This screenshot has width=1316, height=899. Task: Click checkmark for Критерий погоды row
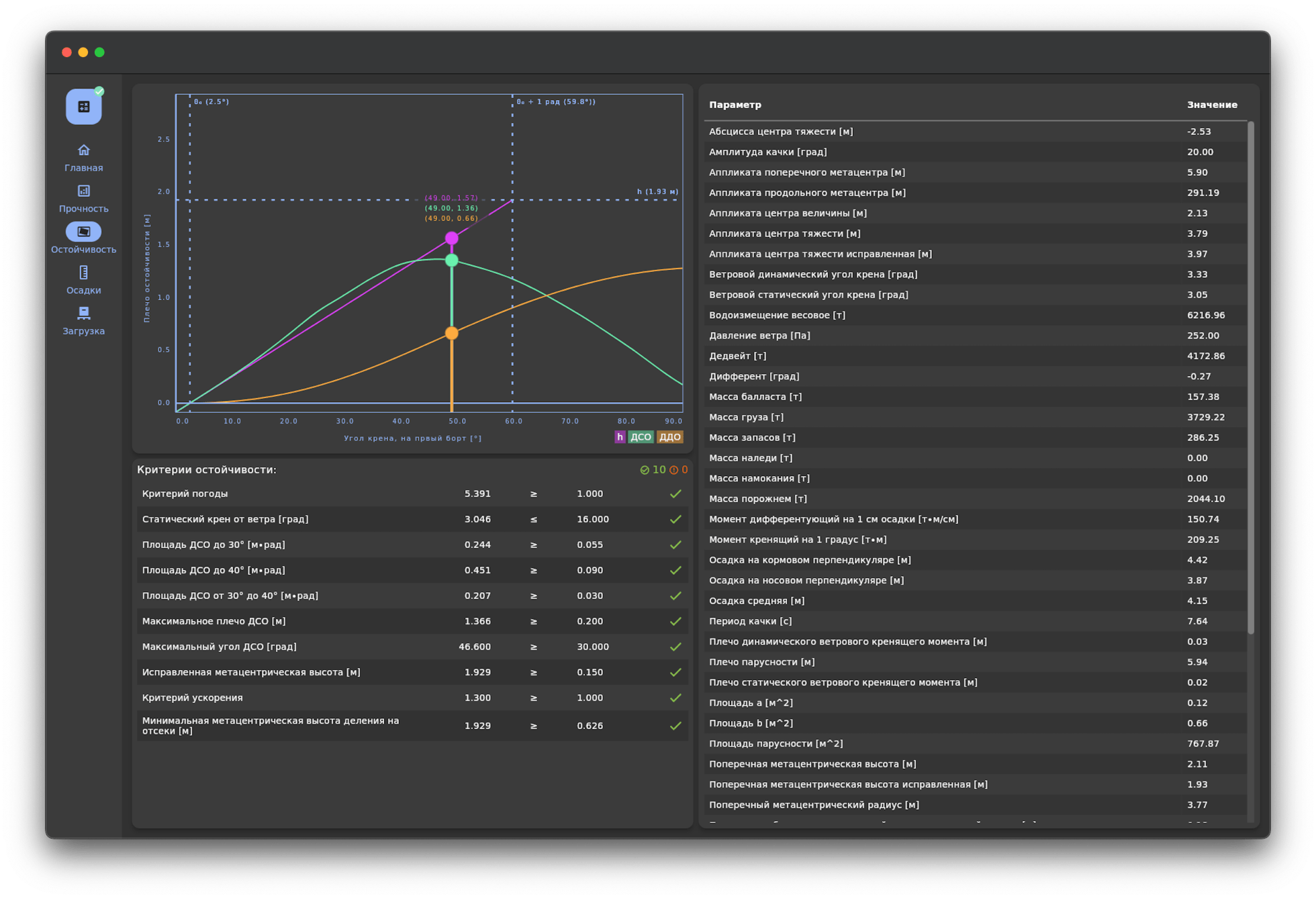[x=675, y=494]
